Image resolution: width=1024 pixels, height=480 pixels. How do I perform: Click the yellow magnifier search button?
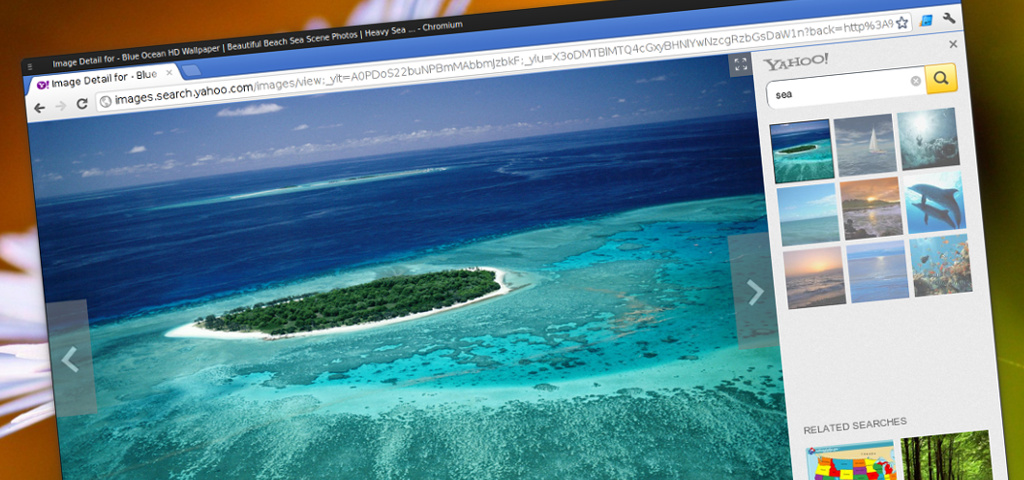pos(941,78)
